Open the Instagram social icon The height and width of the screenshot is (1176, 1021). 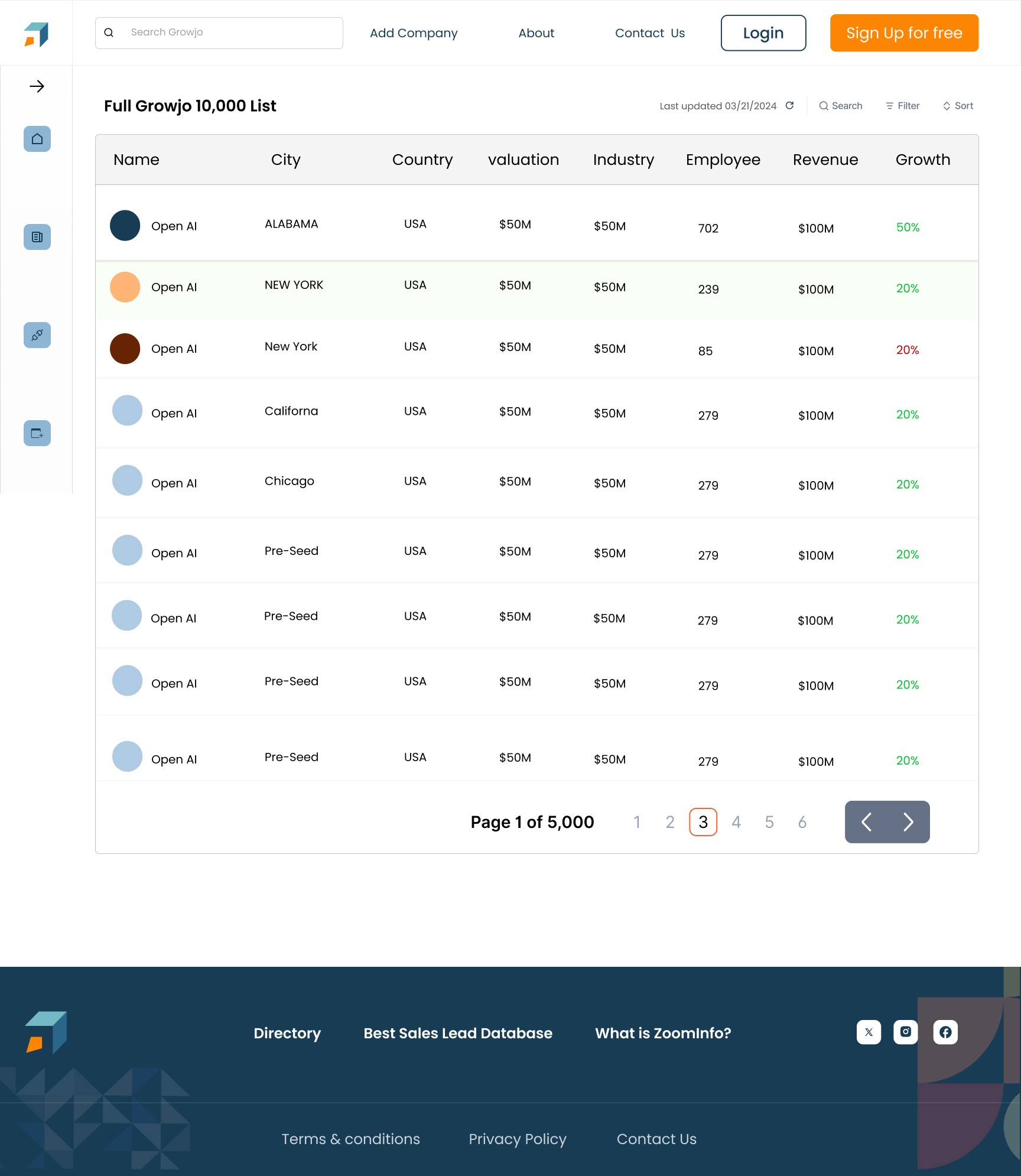pyautogui.click(x=905, y=1032)
